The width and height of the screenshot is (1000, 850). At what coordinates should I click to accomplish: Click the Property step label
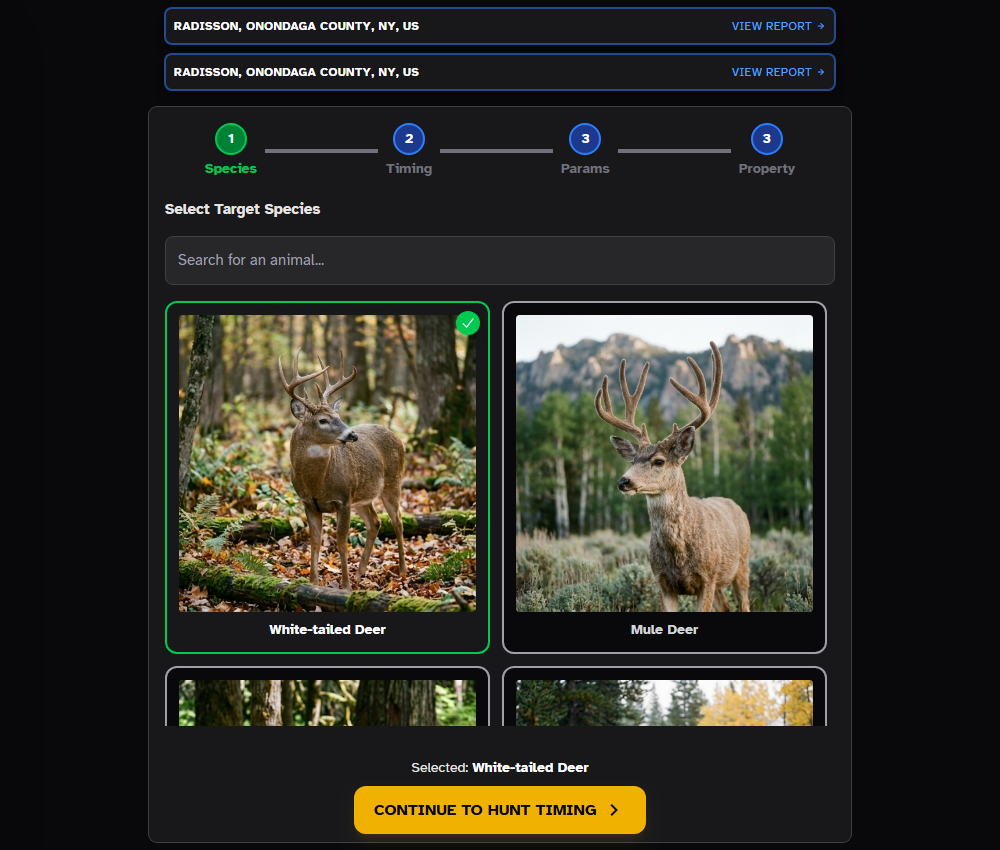pos(767,168)
